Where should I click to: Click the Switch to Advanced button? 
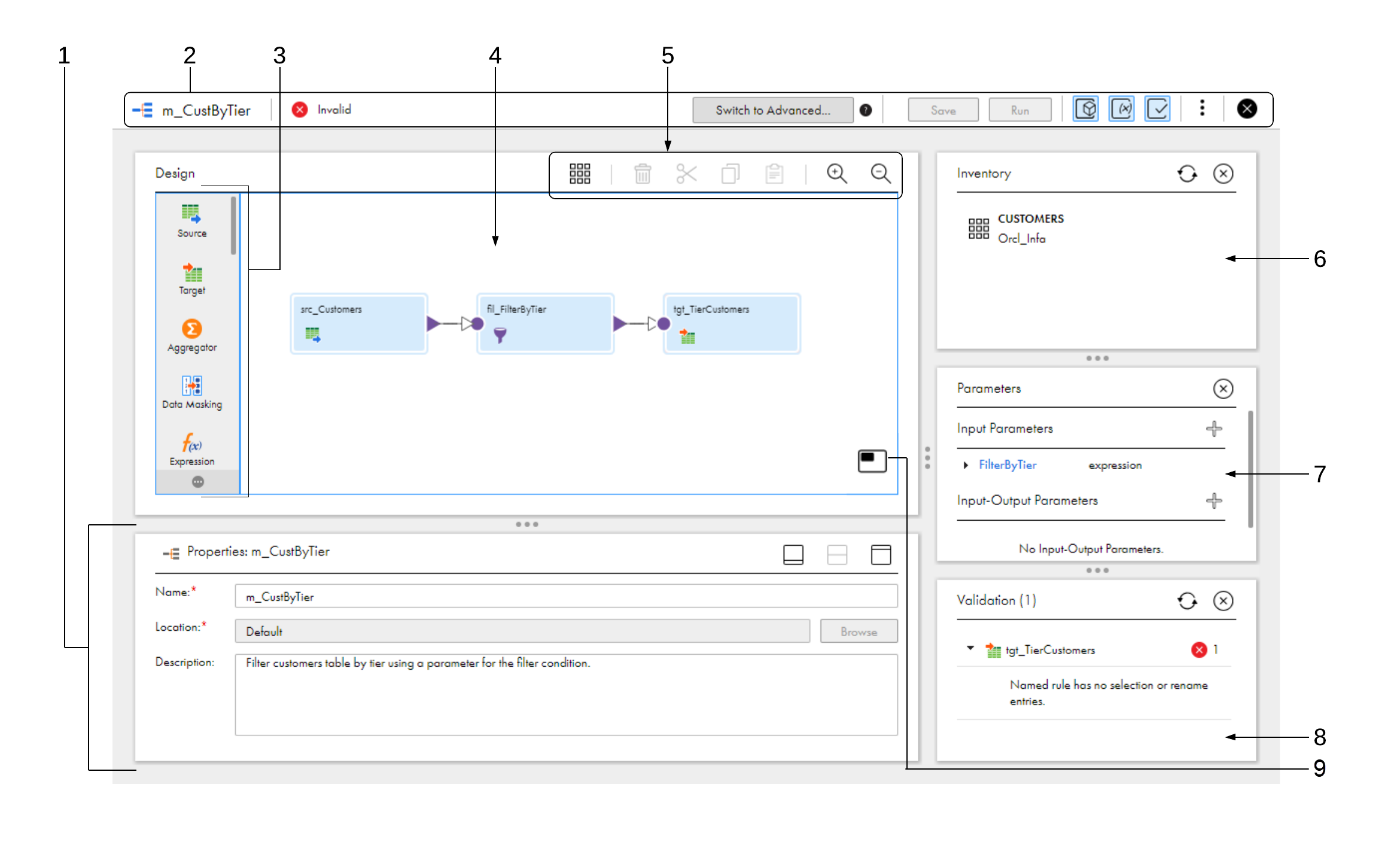[x=773, y=110]
